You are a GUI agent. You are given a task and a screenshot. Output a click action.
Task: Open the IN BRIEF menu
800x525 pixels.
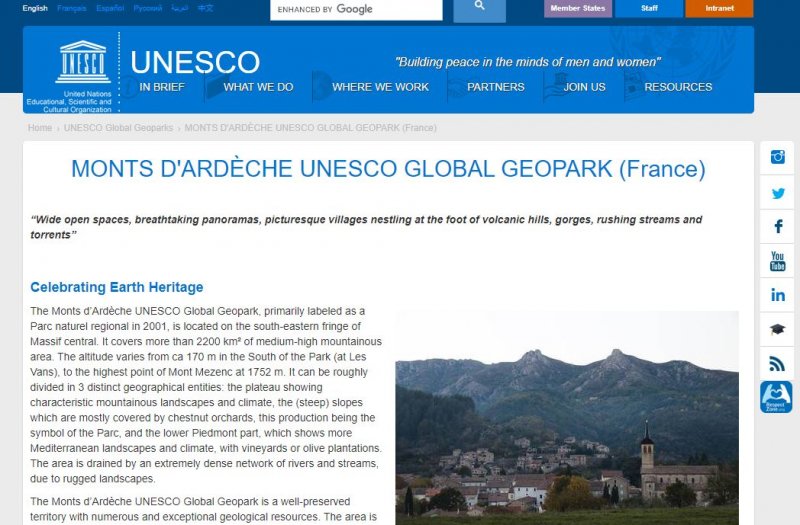click(162, 87)
